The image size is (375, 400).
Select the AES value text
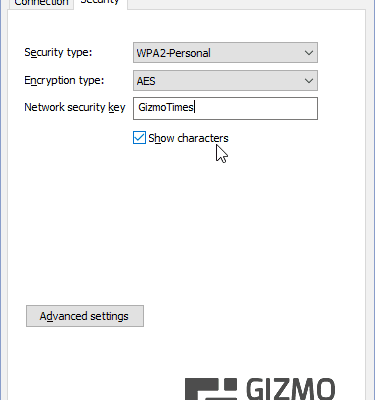coord(146,81)
